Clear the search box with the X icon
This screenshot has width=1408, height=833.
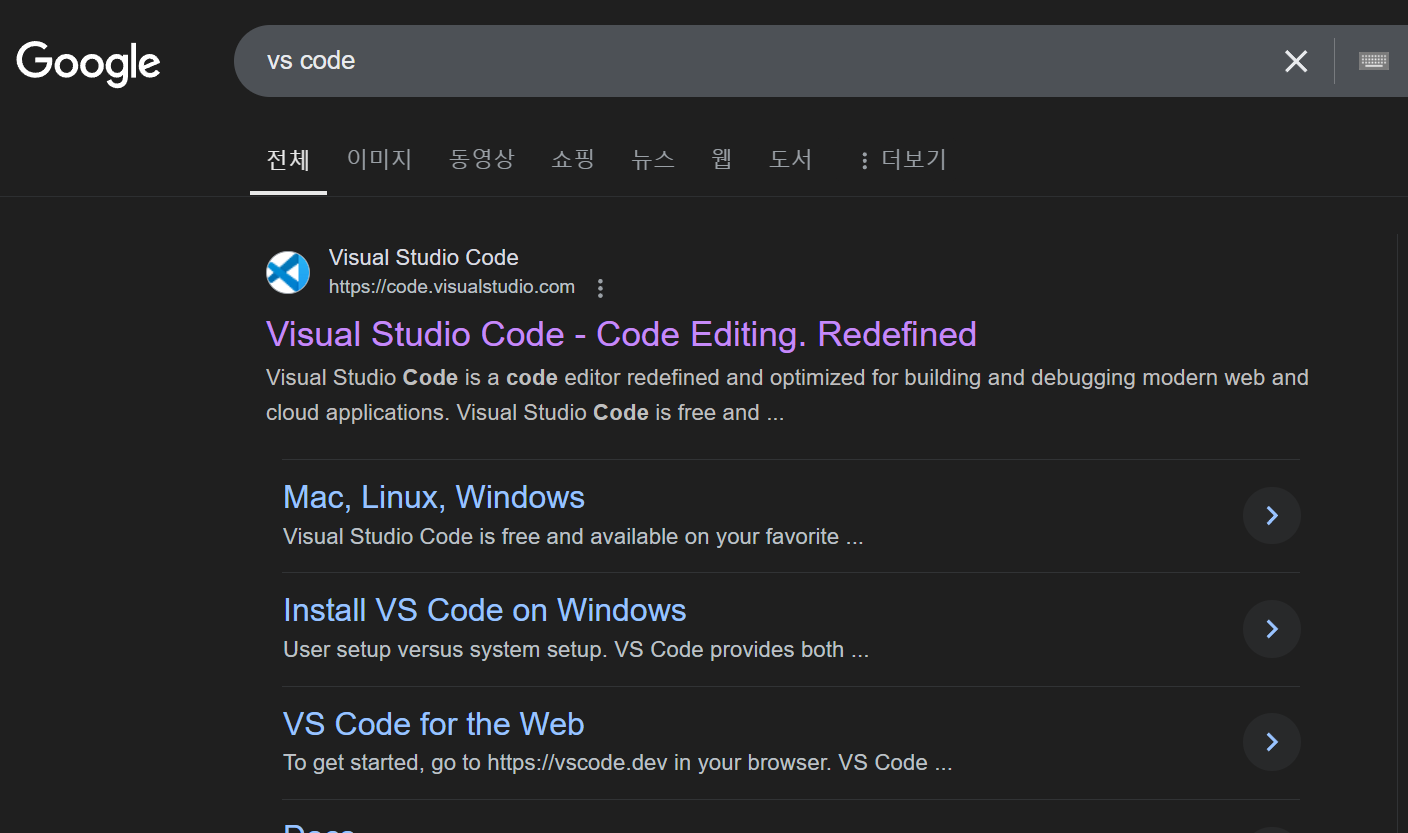tap(1296, 61)
